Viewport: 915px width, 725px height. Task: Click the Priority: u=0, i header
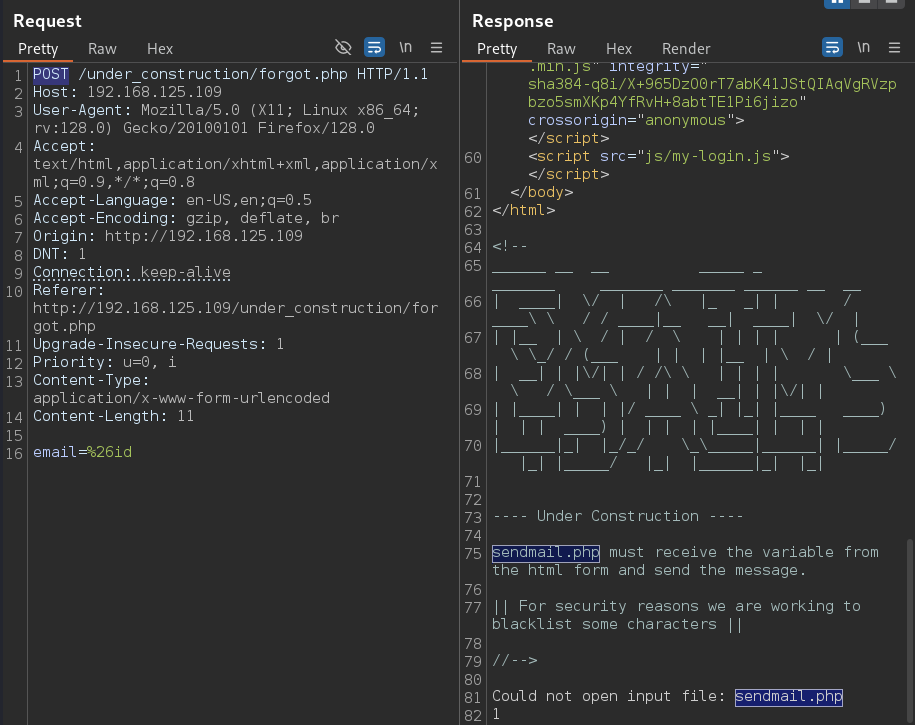[x=104, y=362]
